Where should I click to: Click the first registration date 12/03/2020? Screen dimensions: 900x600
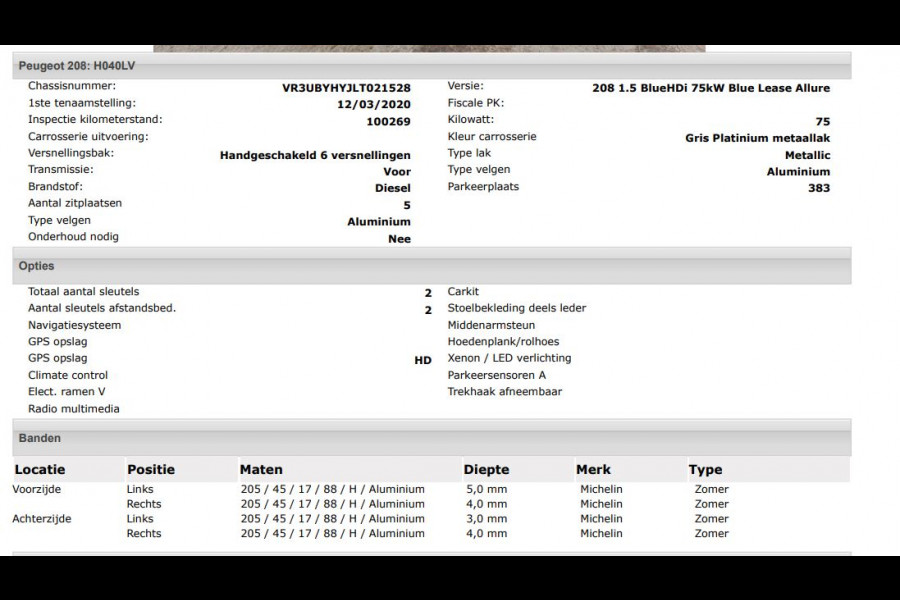coord(373,104)
